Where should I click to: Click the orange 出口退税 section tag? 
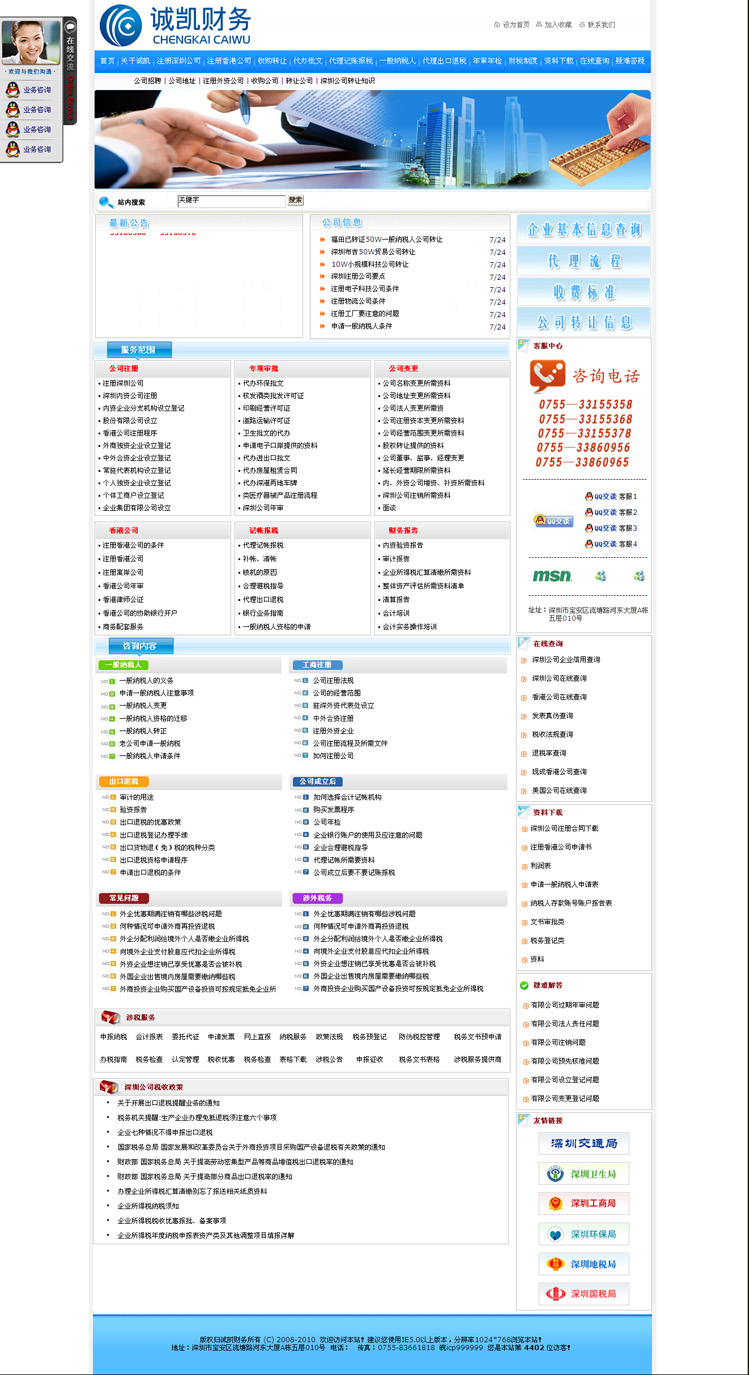click(123, 782)
